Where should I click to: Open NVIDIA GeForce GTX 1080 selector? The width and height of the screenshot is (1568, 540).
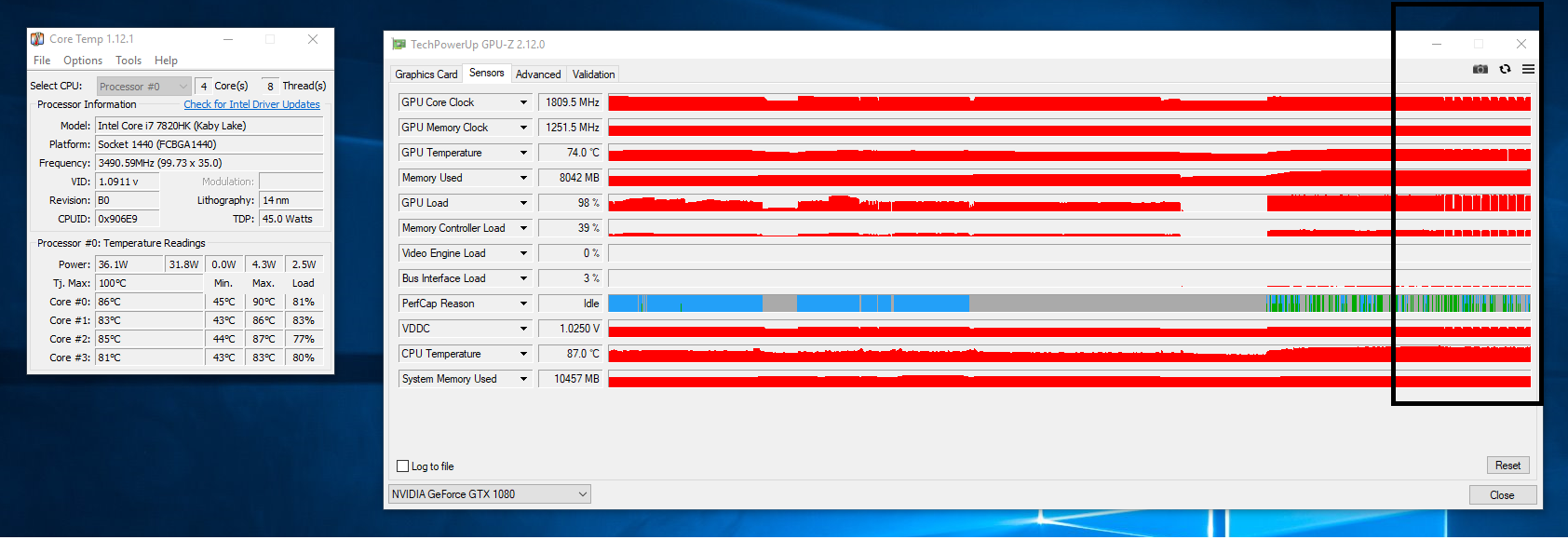point(489,494)
